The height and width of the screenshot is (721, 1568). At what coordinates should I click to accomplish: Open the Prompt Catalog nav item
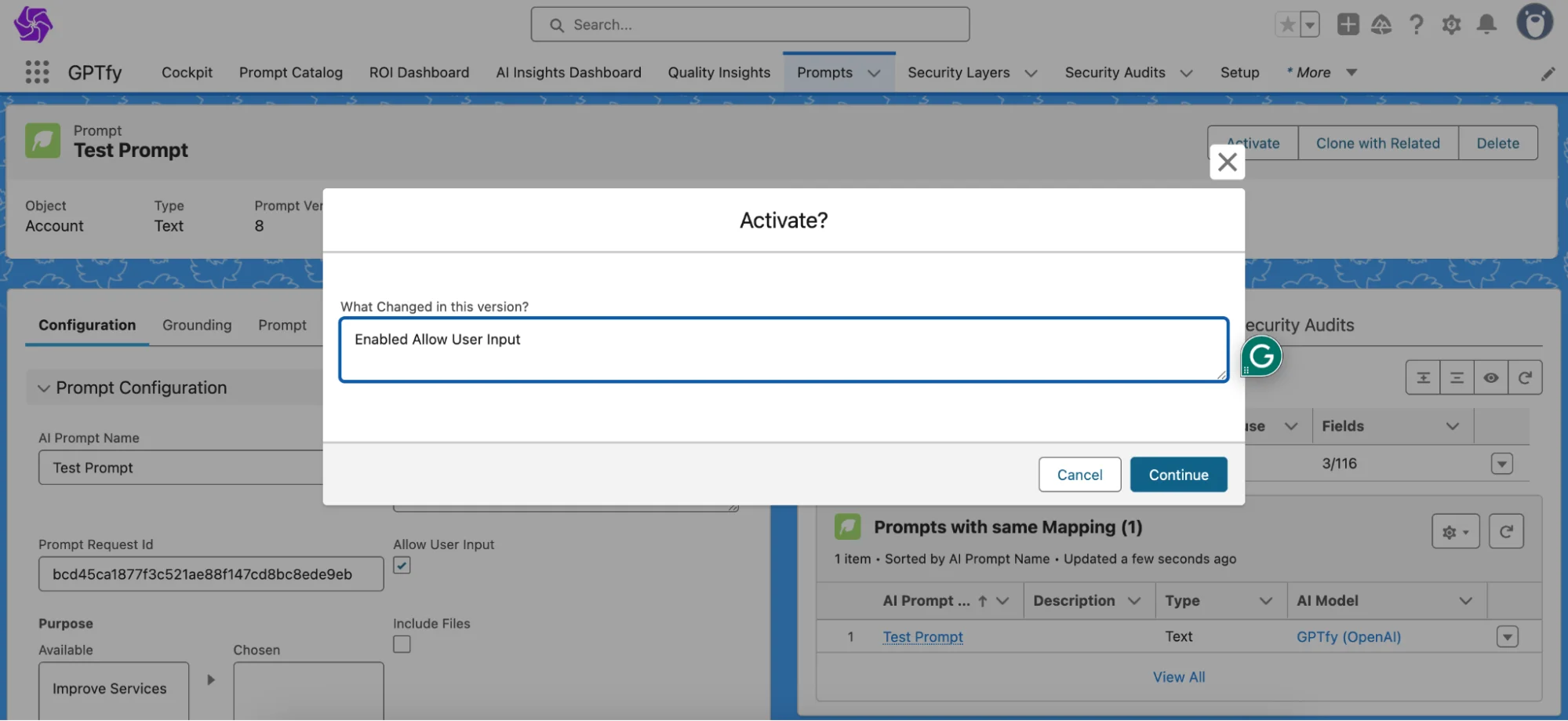coord(290,72)
